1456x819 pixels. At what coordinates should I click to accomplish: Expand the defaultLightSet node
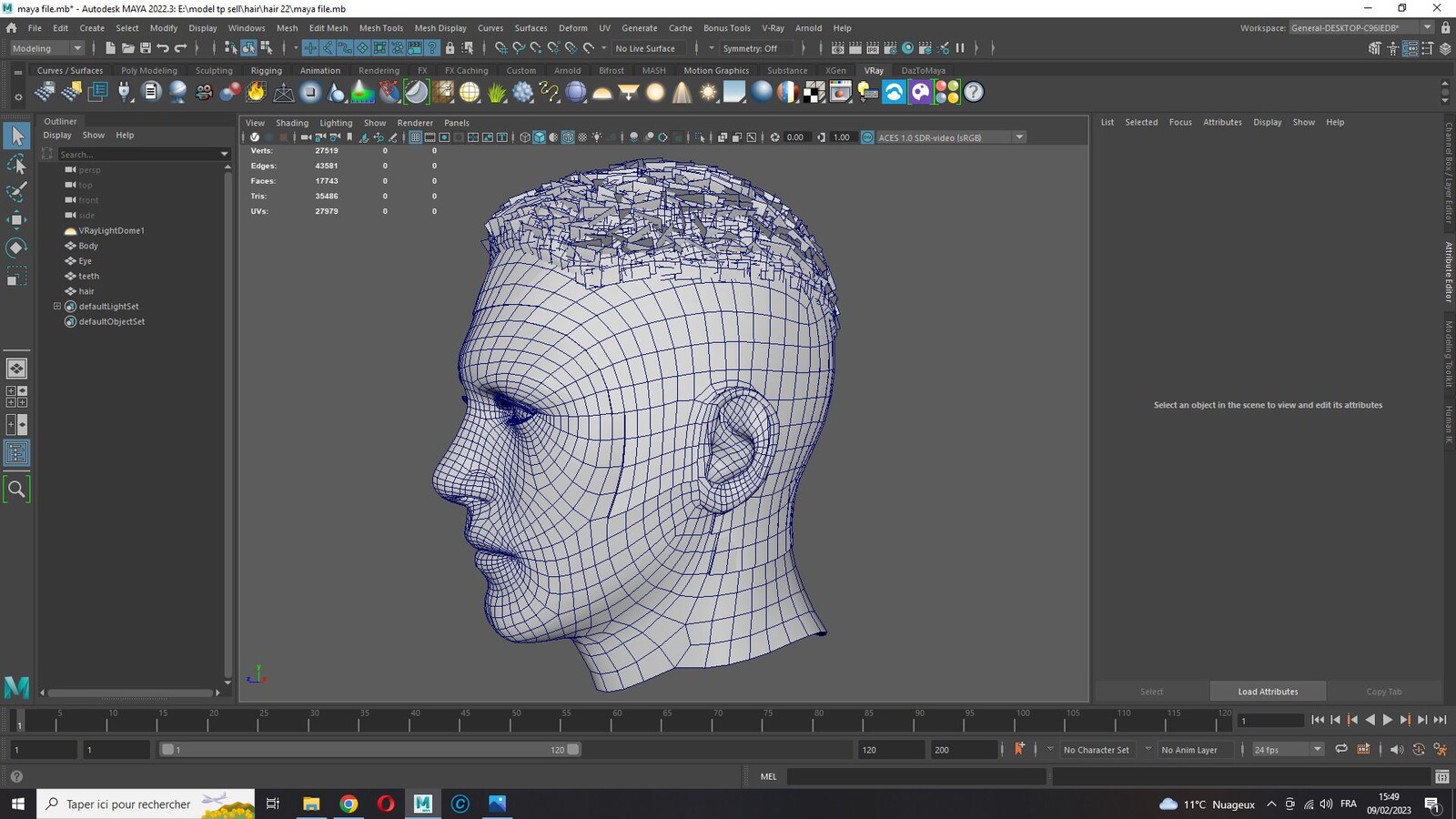[x=57, y=307]
